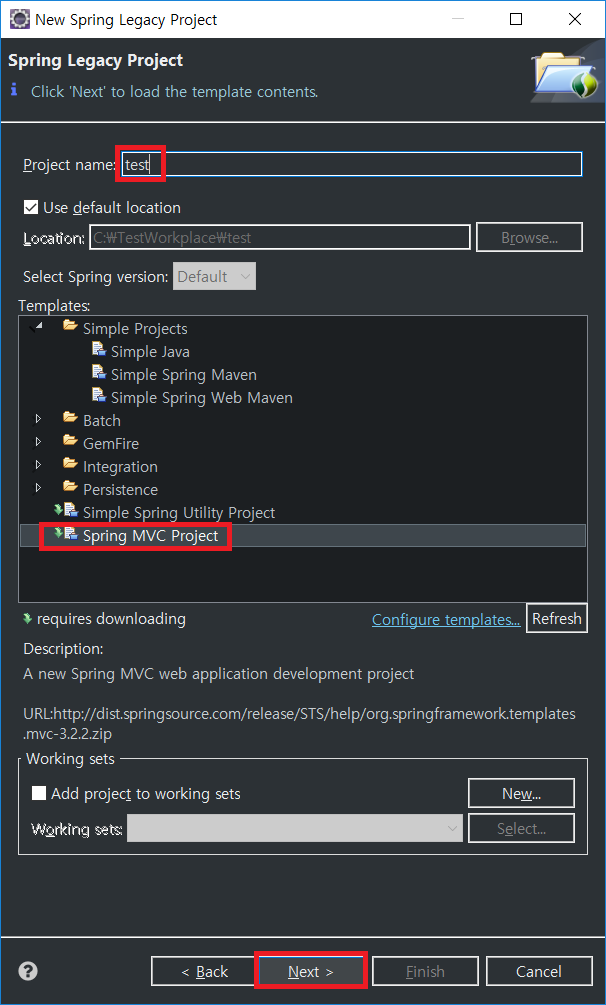Viewport: 606px width, 1005px height.
Task: Select the Integration folder item
Action: coord(120,467)
